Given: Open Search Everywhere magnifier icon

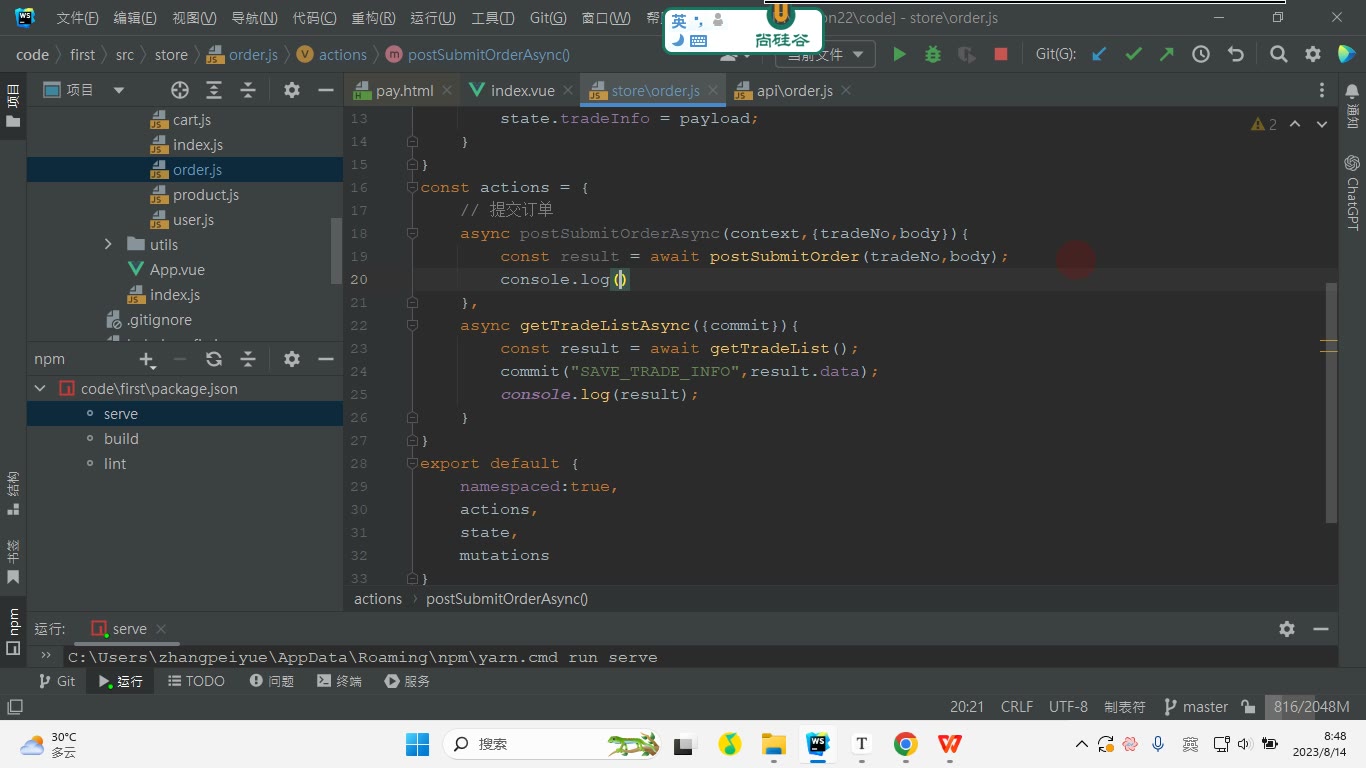Looking at the screenshot, I should tap(1278, 54).
